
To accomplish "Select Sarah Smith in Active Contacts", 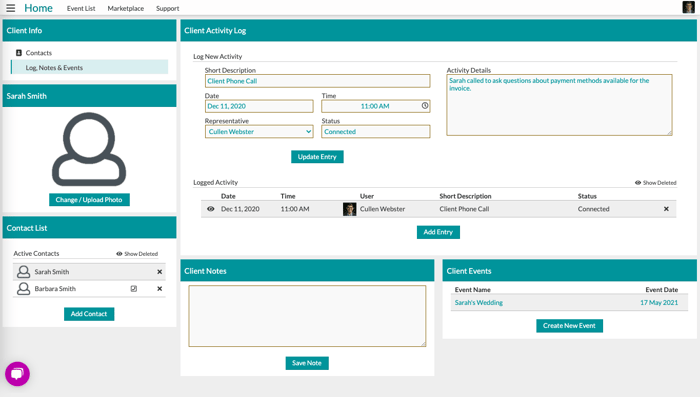I will pos(52,272).
